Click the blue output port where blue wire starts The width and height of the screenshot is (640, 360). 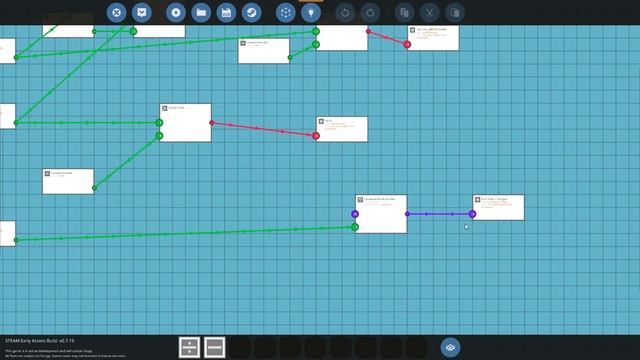point(407,214)
